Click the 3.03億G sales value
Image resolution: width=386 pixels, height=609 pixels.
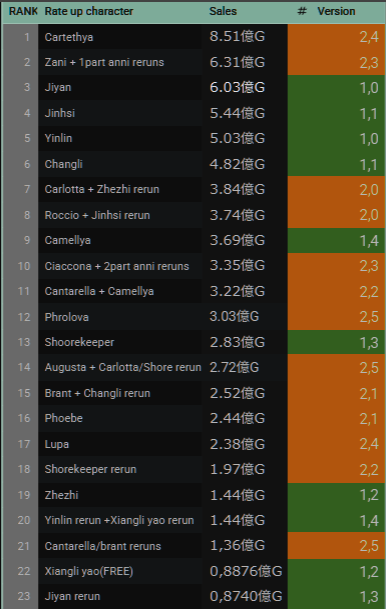point(234,317)
